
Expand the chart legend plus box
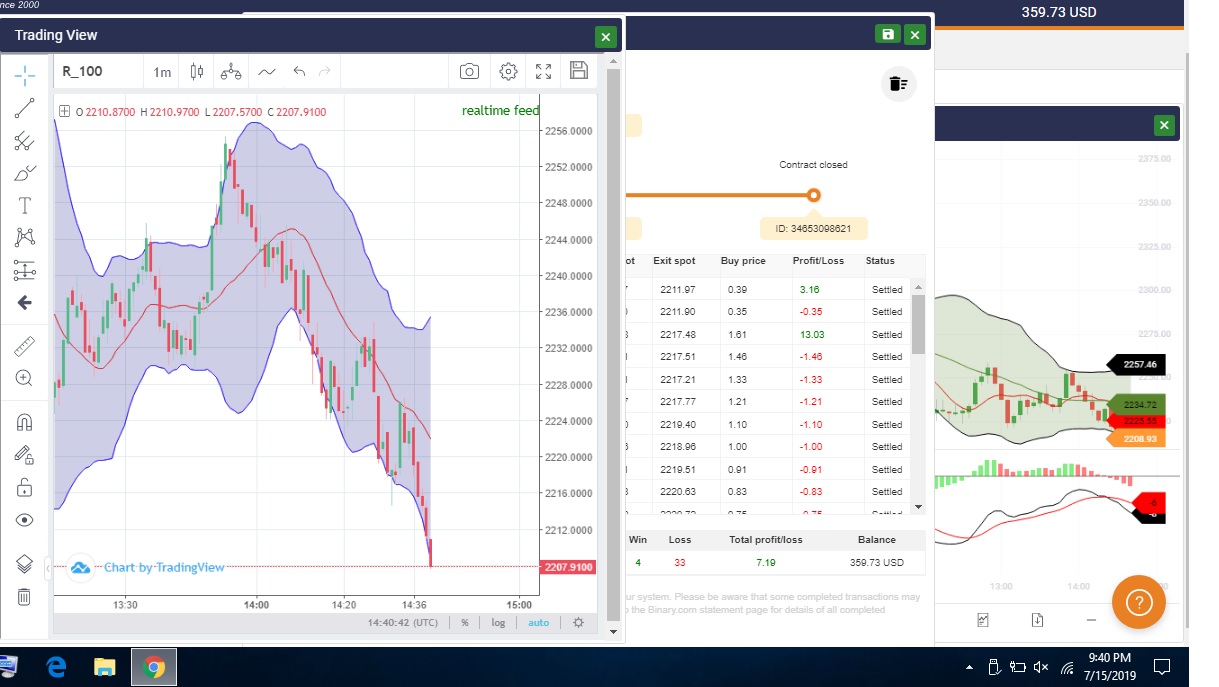[x=65, y=111]
